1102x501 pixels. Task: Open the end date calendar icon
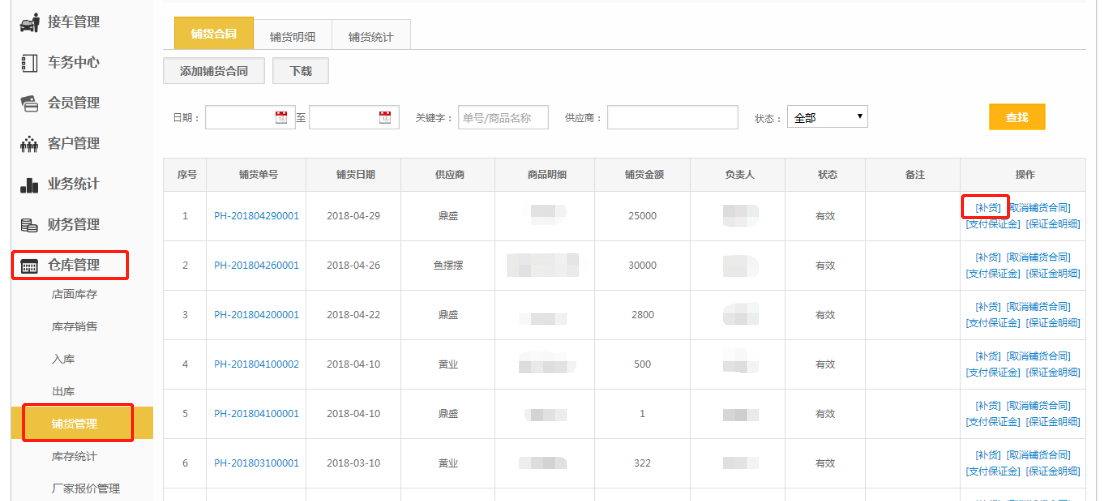click(385, 117)
